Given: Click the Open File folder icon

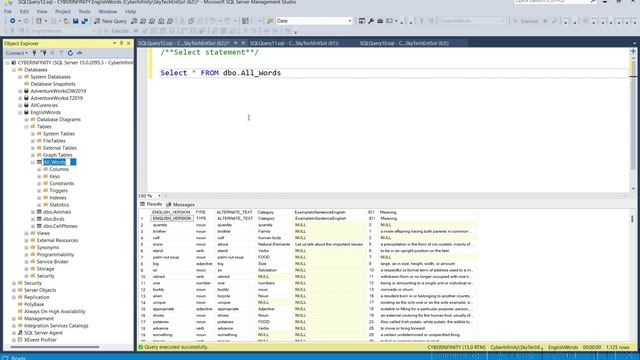Looking at the screenshot, I should [67, 21].
